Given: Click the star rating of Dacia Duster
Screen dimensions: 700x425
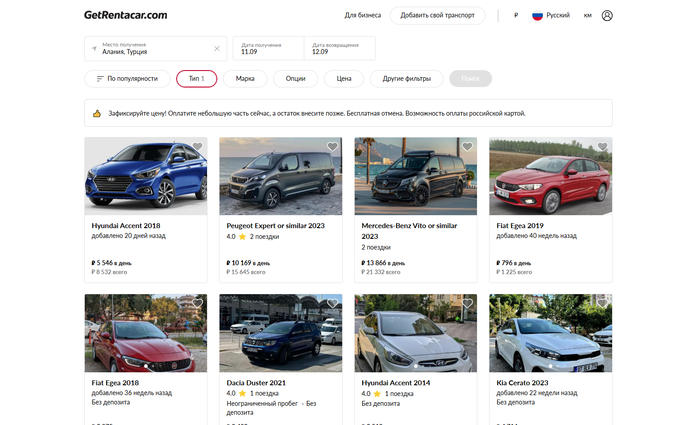Looking at the screenshot, I should pos(242,393).
